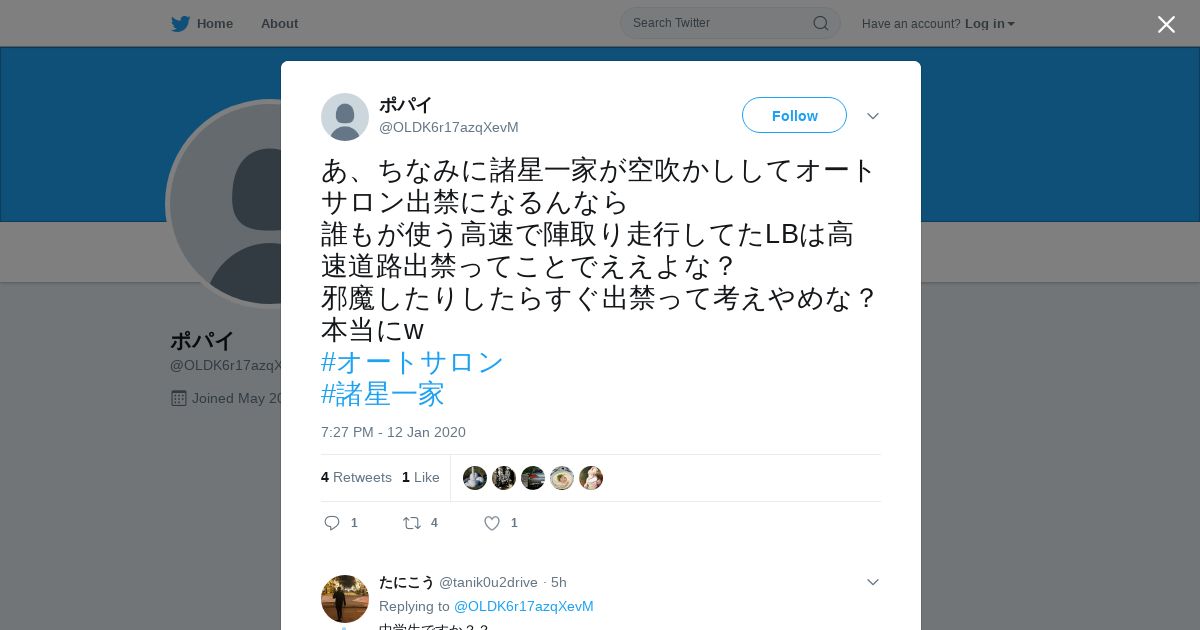The image size is (1200, 630).
Task: Open ポパイ's profile avatar in the tweet
Action: coord(345,117)
